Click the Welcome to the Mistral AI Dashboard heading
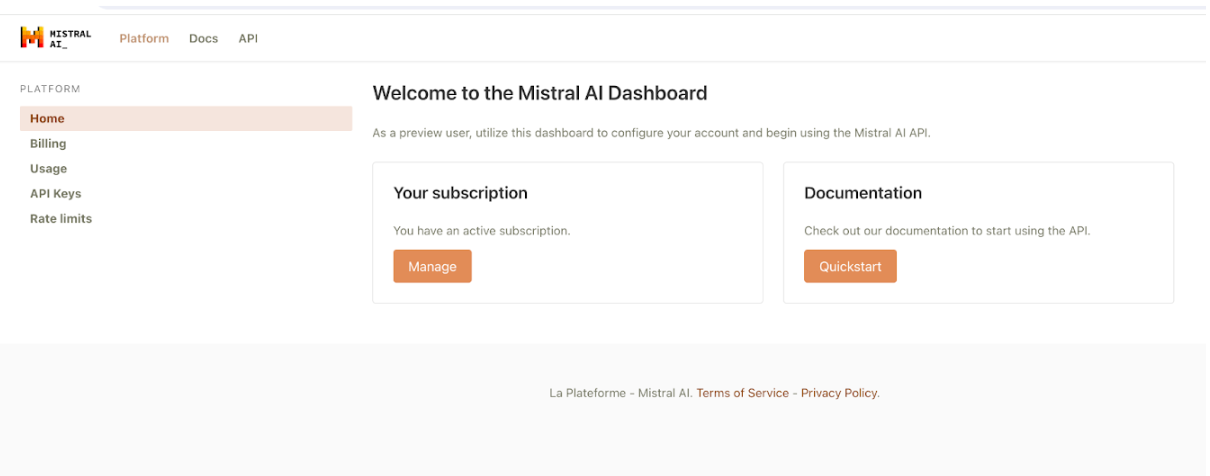Viewport: 1210px width, 476px height. click(x=540, y=93)
